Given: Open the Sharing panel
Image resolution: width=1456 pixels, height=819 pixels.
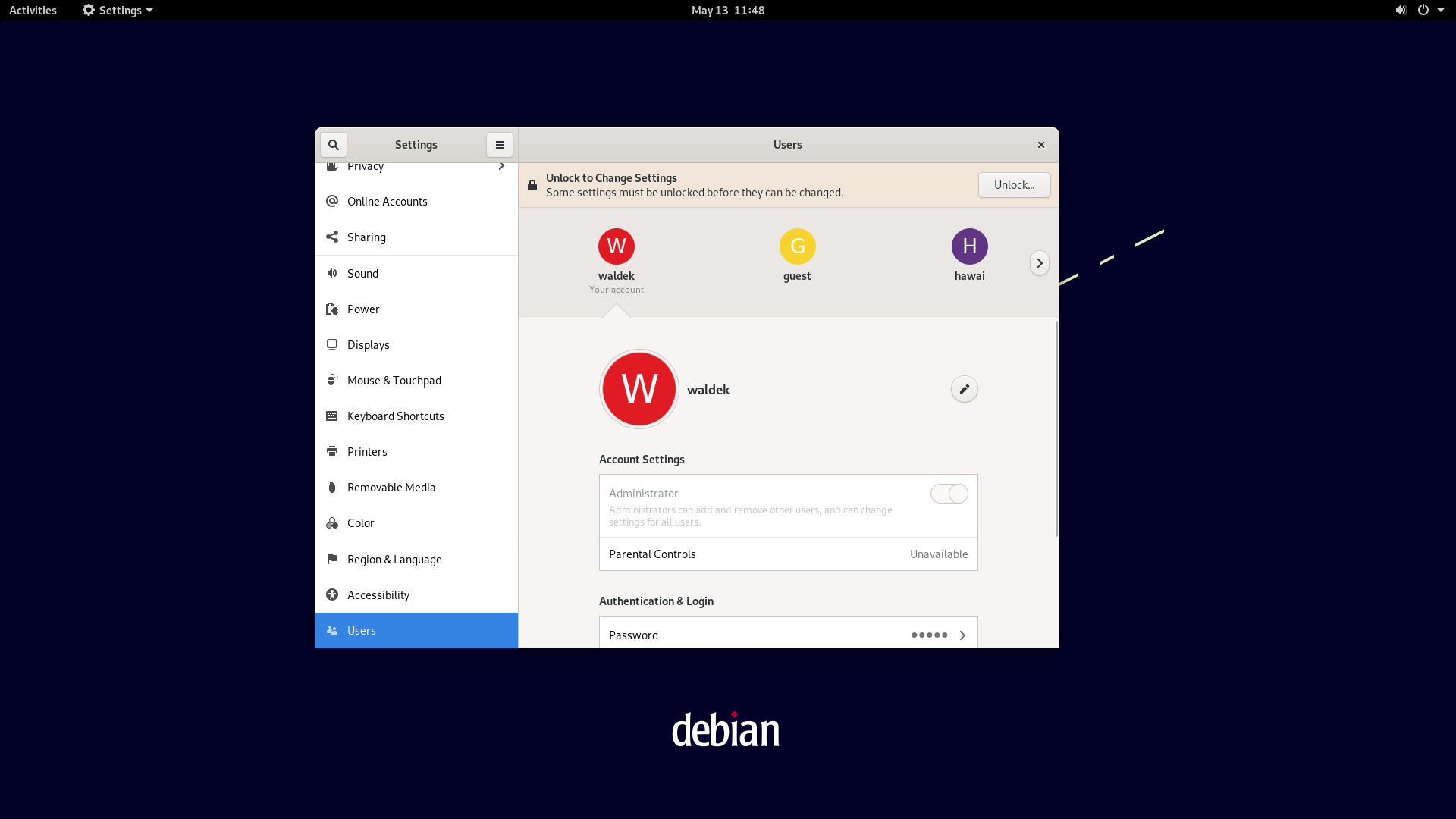Looking at the screenshot, I should [416, 237].
